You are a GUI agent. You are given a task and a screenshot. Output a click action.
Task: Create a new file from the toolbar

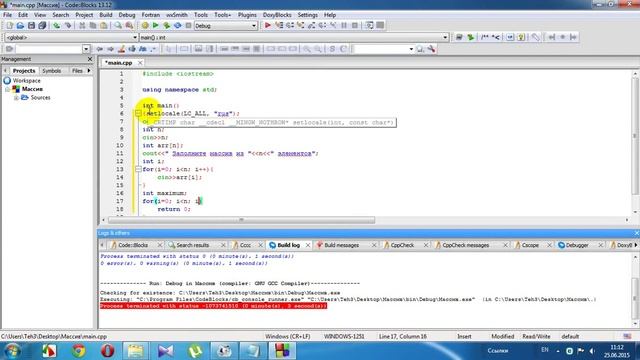pos(9,26)
